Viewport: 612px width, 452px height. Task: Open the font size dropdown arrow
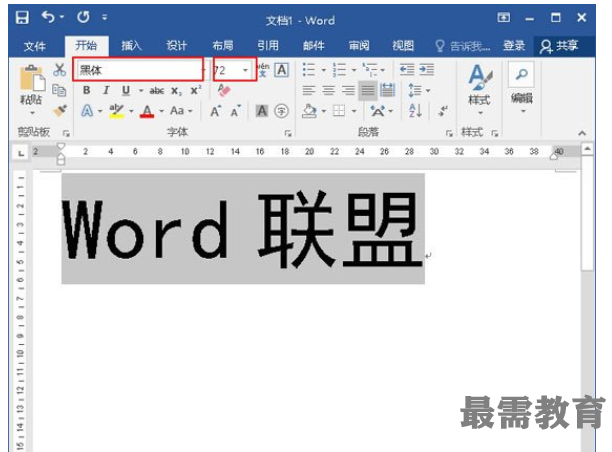tap(245, 70)
